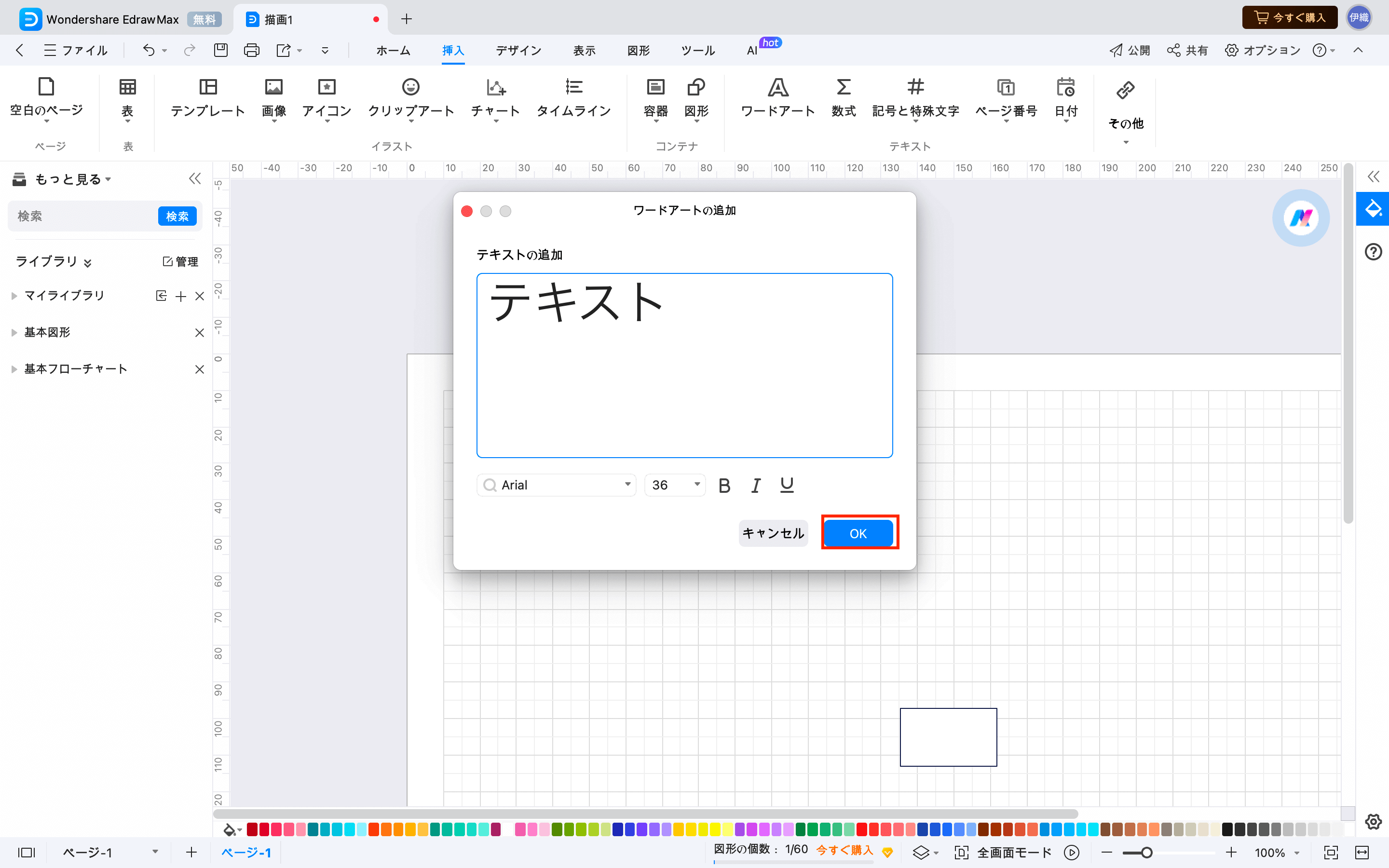The width and height of the screenshot is (1389, 868).
Task: Open the その他 link options
Action: click(1126, 111)
